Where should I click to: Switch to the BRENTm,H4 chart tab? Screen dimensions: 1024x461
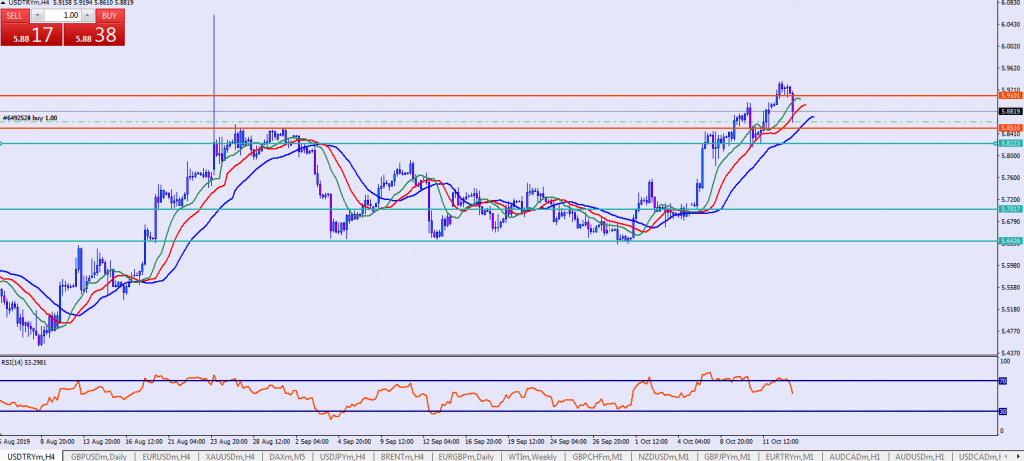[x=408, y=455]
